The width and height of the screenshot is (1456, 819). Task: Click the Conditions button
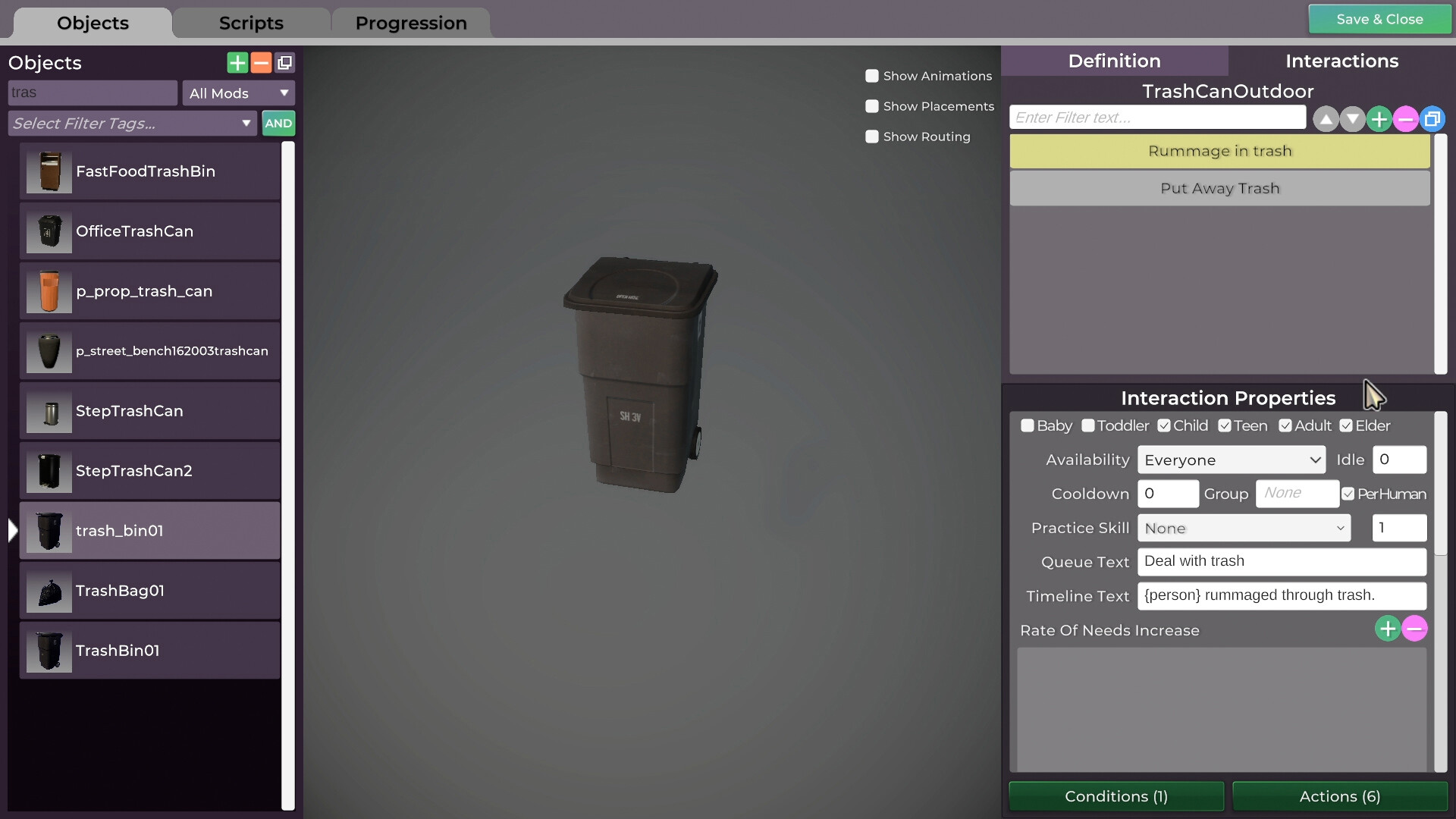point(1116,795)
